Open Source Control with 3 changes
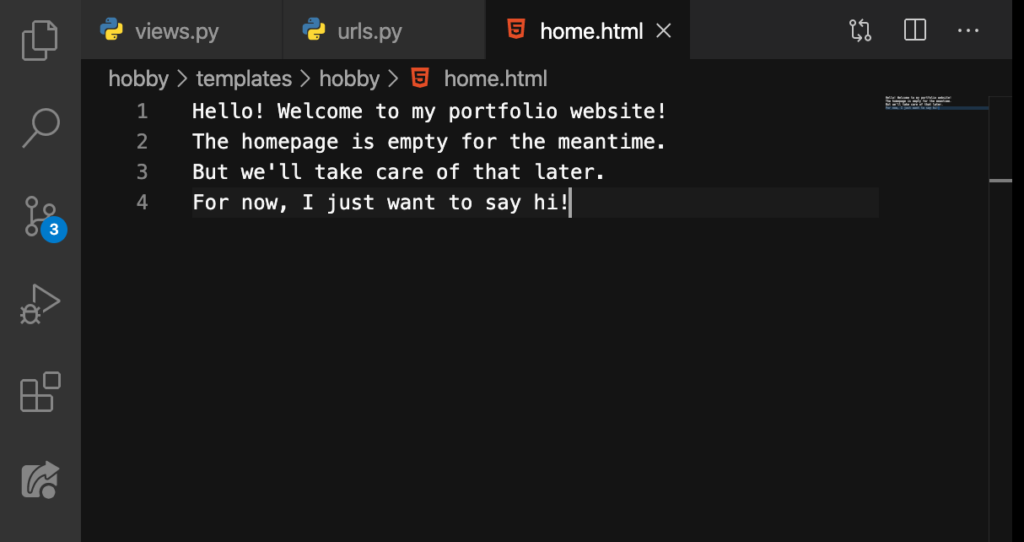The image size is (1024, 542). click(43, 217)
